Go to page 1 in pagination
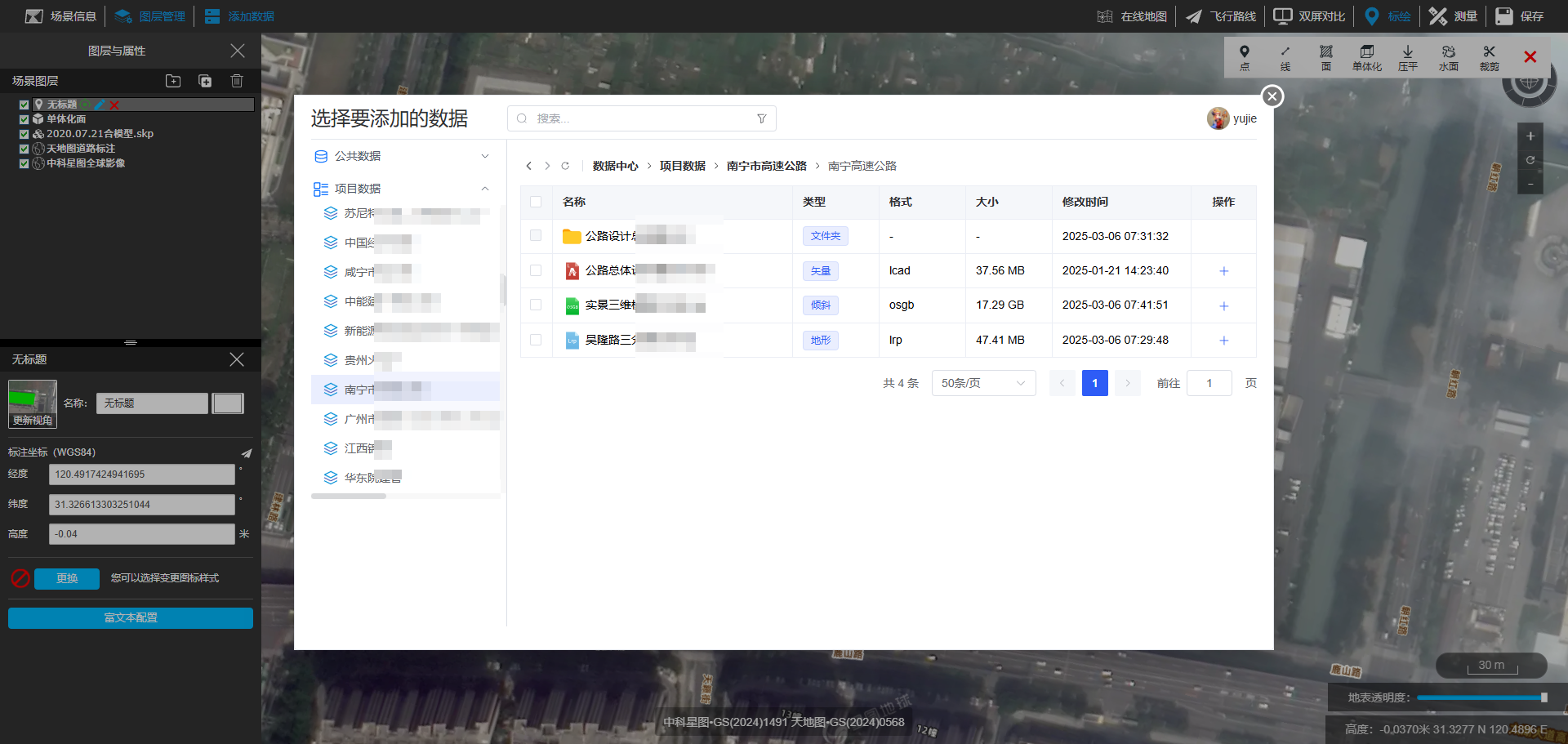 [x=1095, y=383]
